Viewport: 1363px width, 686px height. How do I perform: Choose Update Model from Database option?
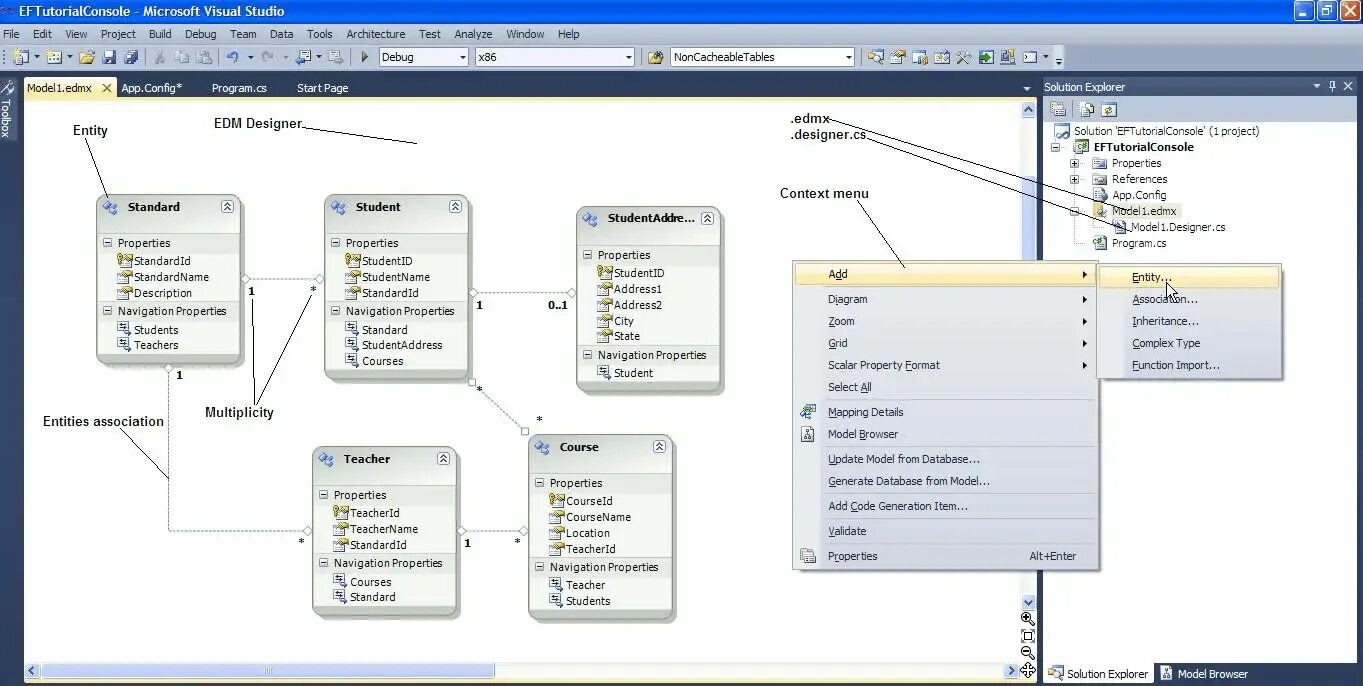pos(903,458)
